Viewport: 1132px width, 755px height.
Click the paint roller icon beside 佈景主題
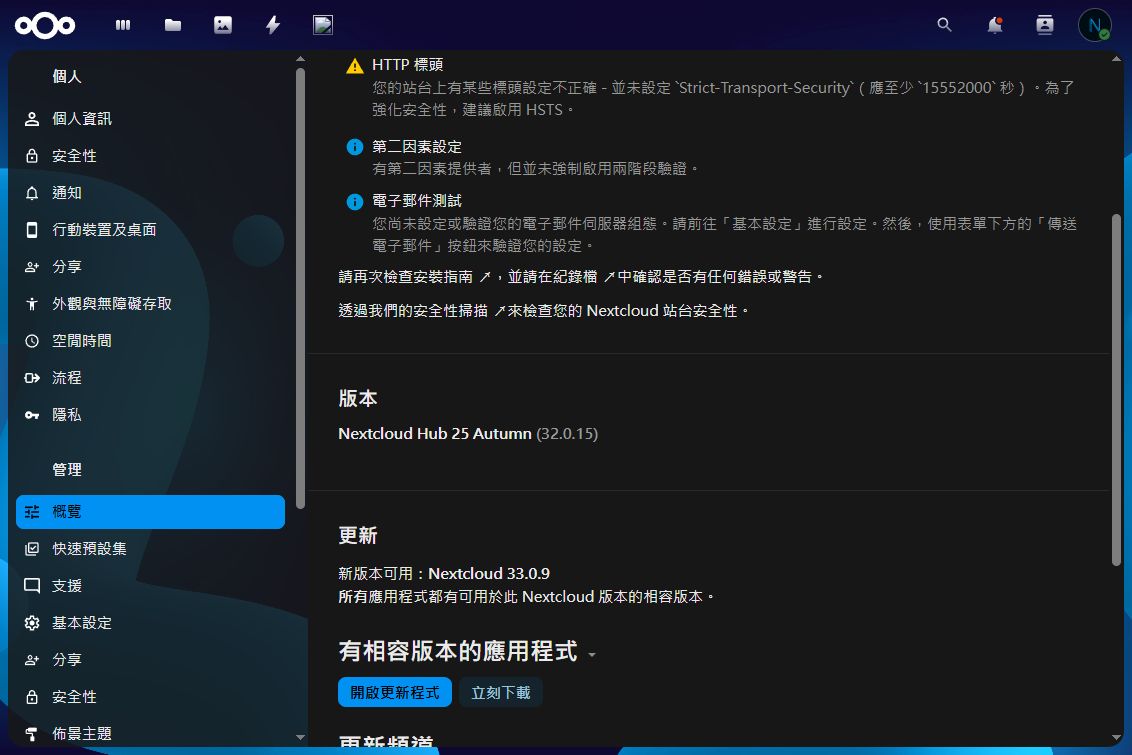point(32,734)
